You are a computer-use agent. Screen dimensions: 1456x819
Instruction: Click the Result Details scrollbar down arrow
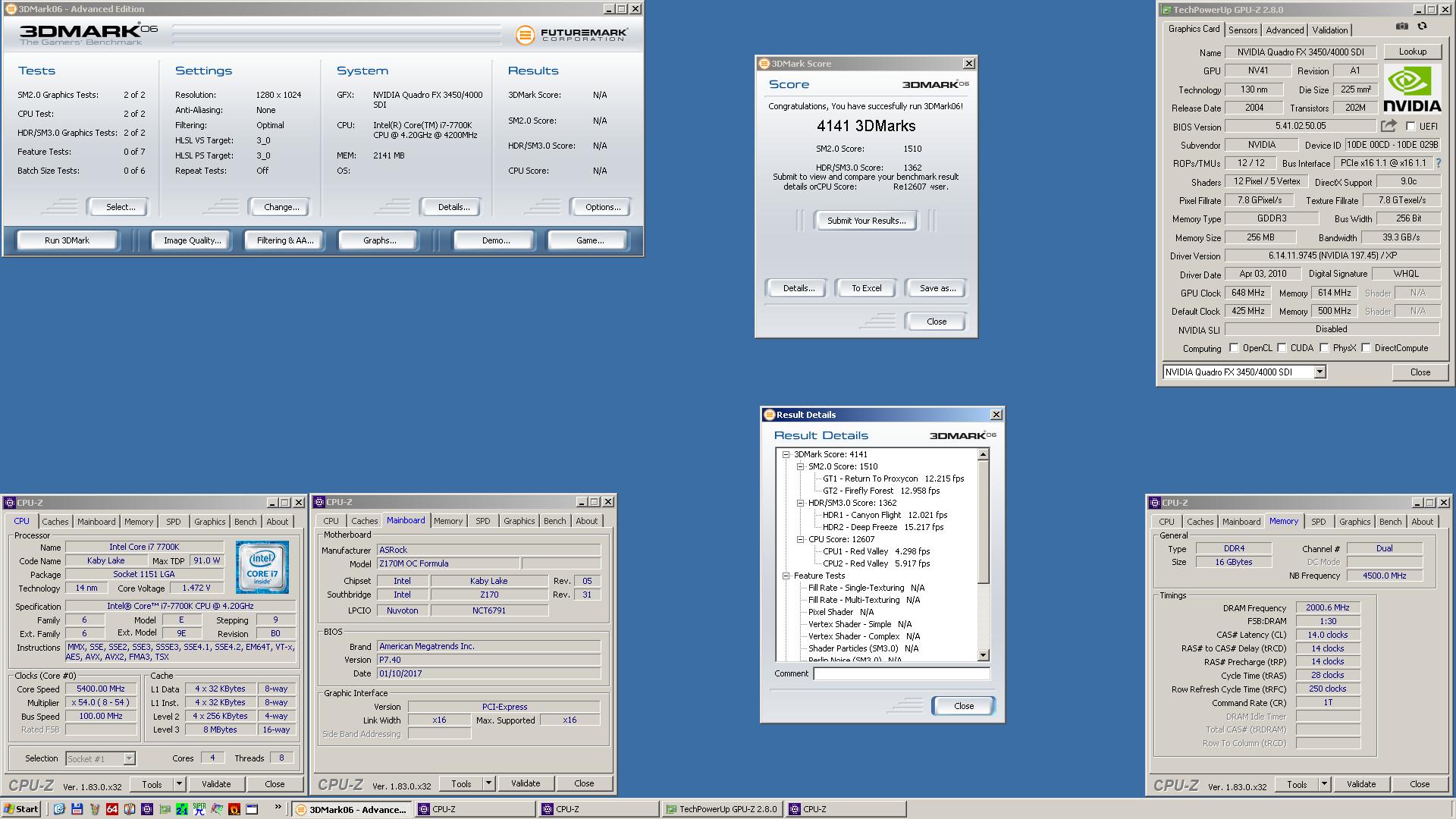coord(984,655)
